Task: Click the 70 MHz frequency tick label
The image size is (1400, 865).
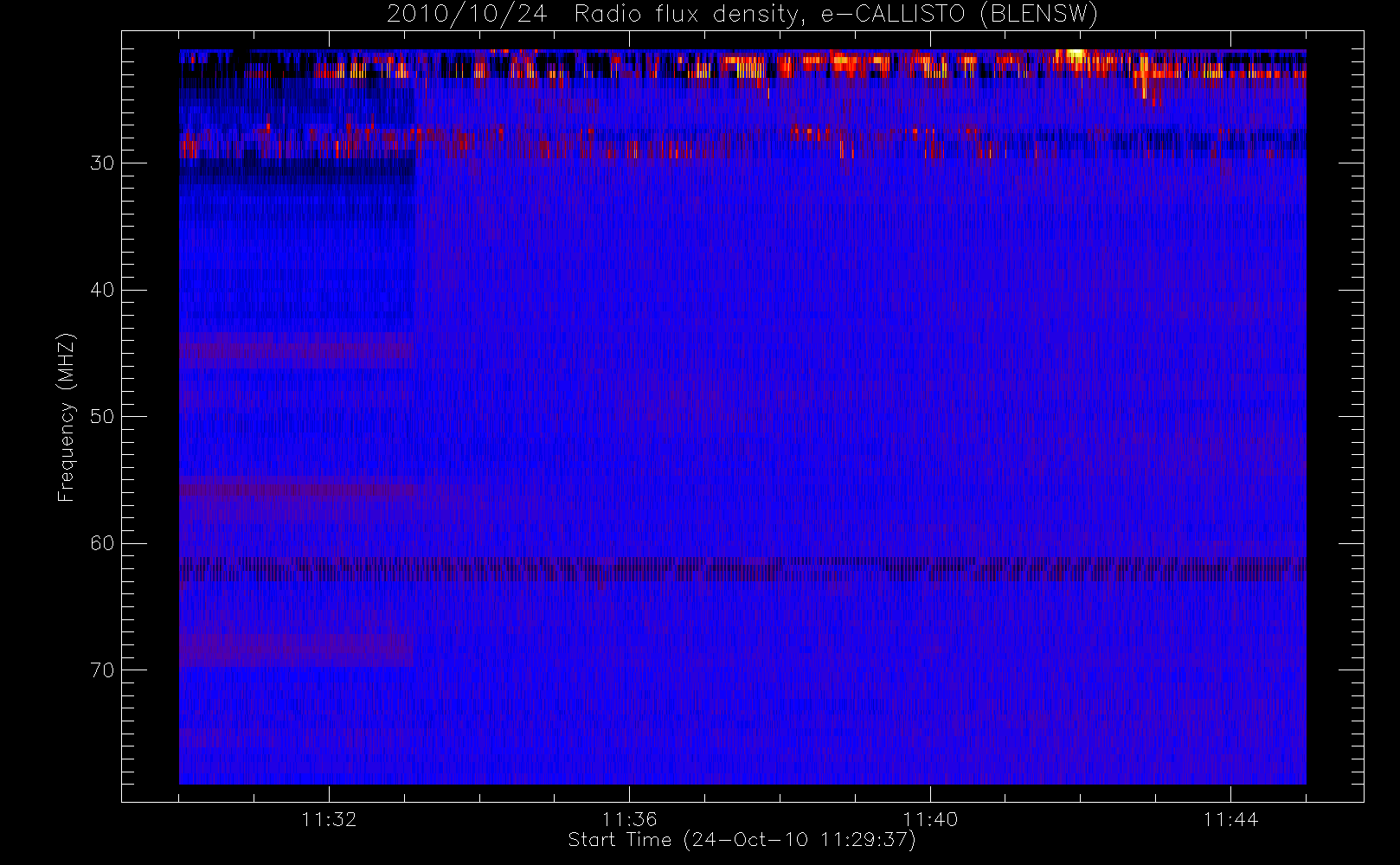Action: [x=102, y=670]
